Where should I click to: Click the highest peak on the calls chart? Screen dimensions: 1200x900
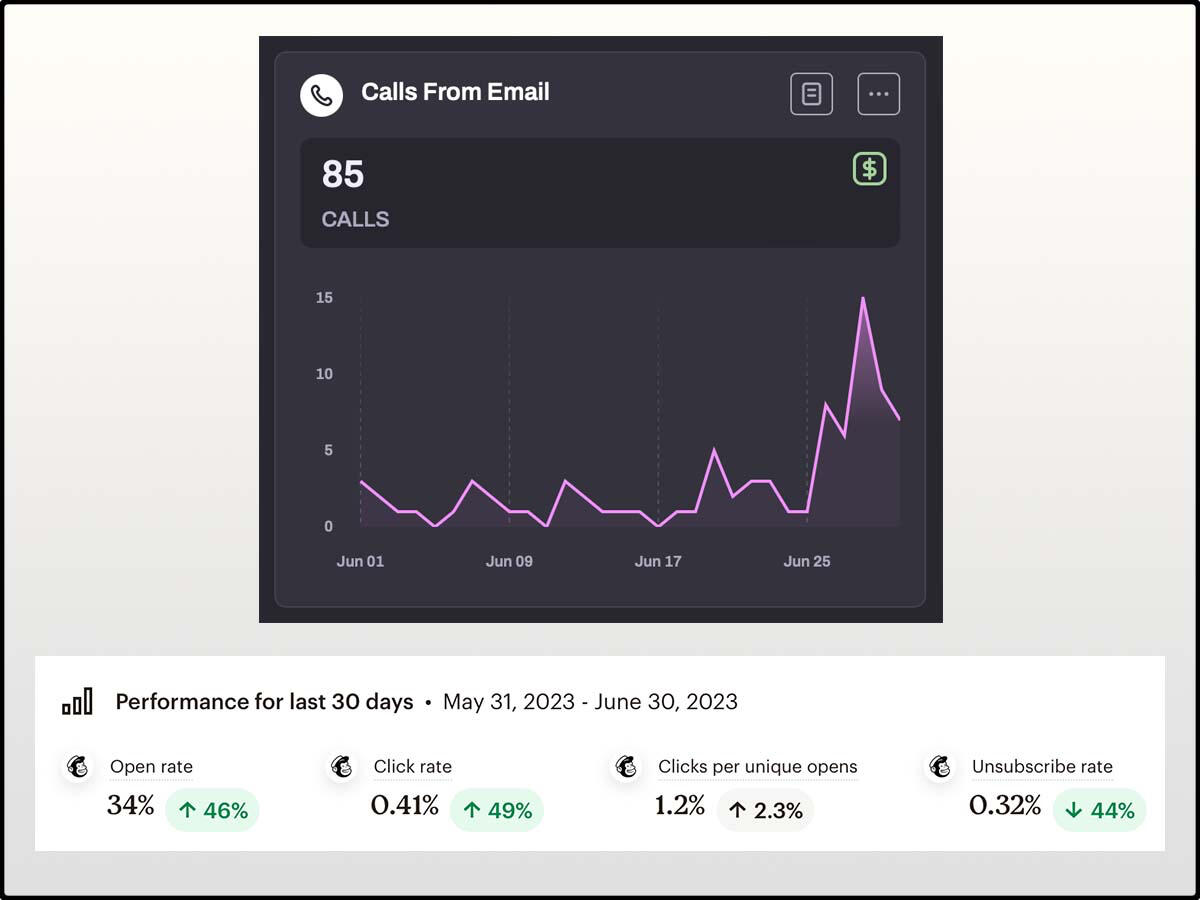[862, 298]
